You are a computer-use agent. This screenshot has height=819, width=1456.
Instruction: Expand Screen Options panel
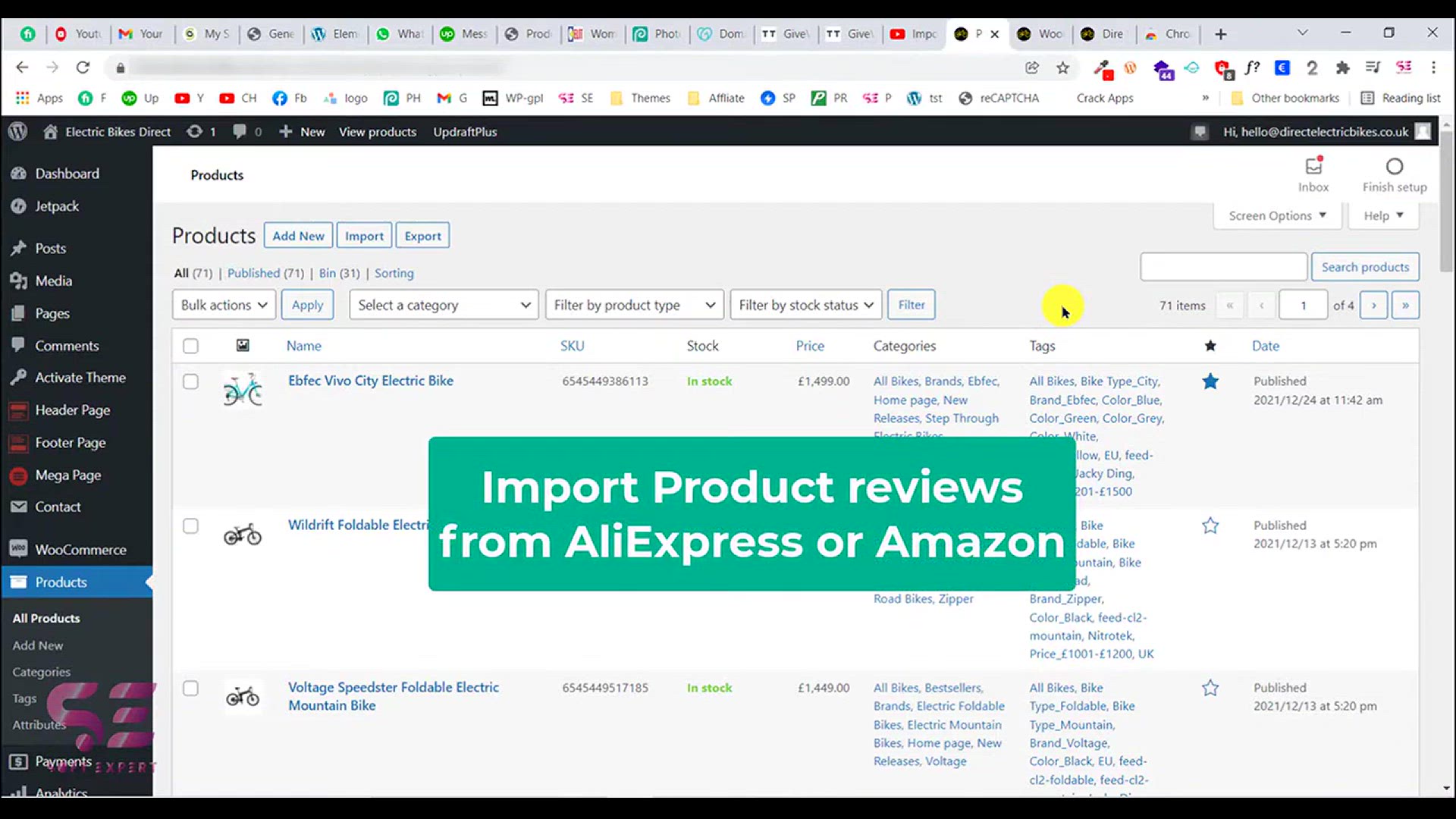click(x=1277, y=215)
